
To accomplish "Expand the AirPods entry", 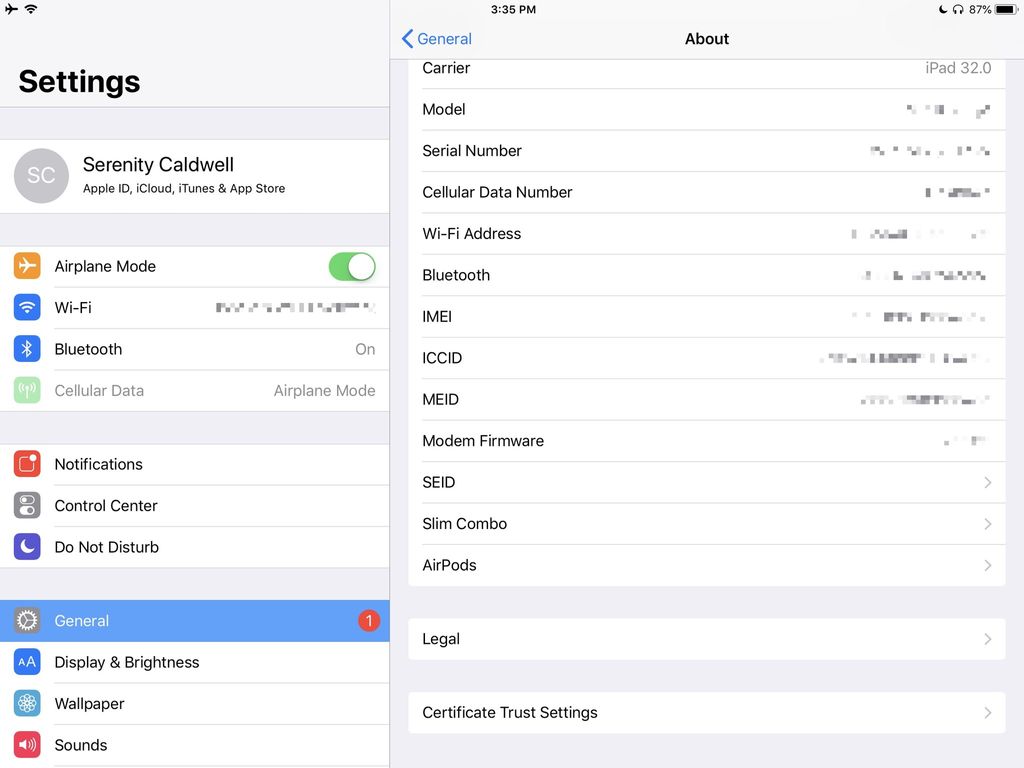I will 707,565.
